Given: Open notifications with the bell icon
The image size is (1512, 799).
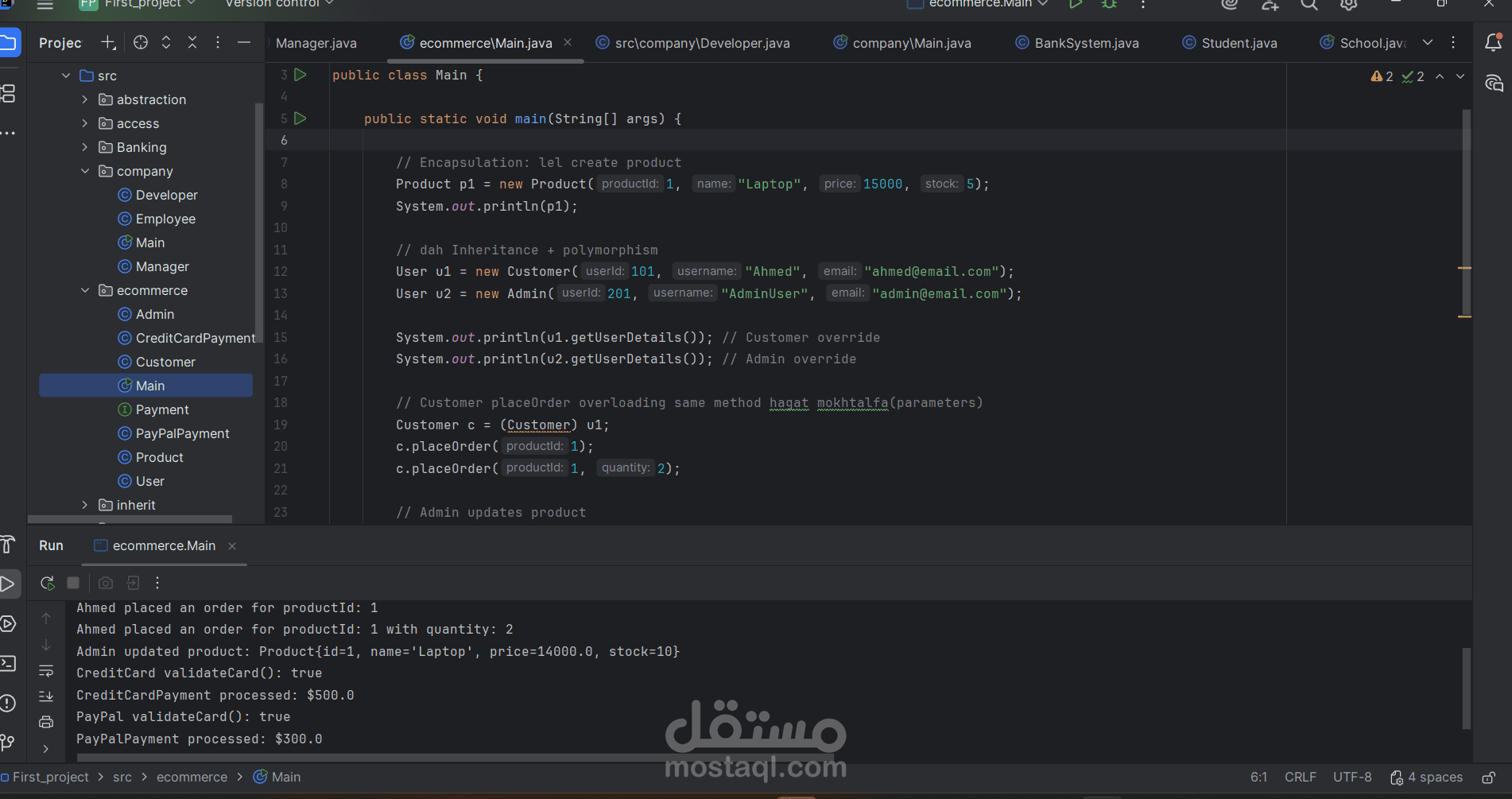Looking at the screenshot, I should click(1494, 43).
